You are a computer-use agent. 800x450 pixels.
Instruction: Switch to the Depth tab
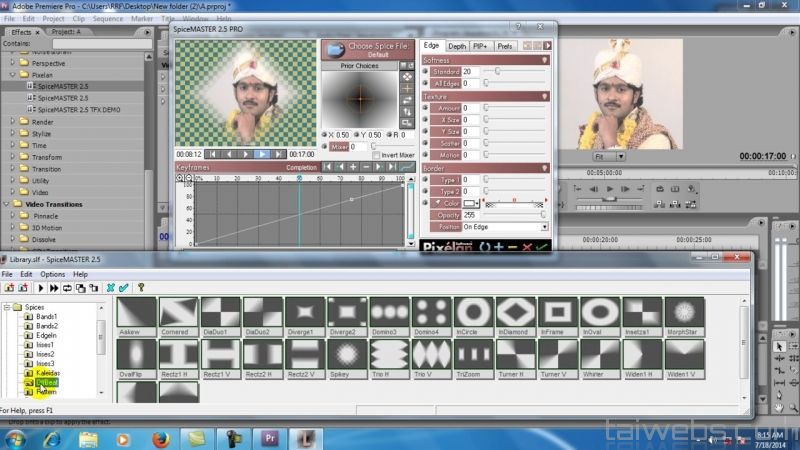(x=456, y=46)
